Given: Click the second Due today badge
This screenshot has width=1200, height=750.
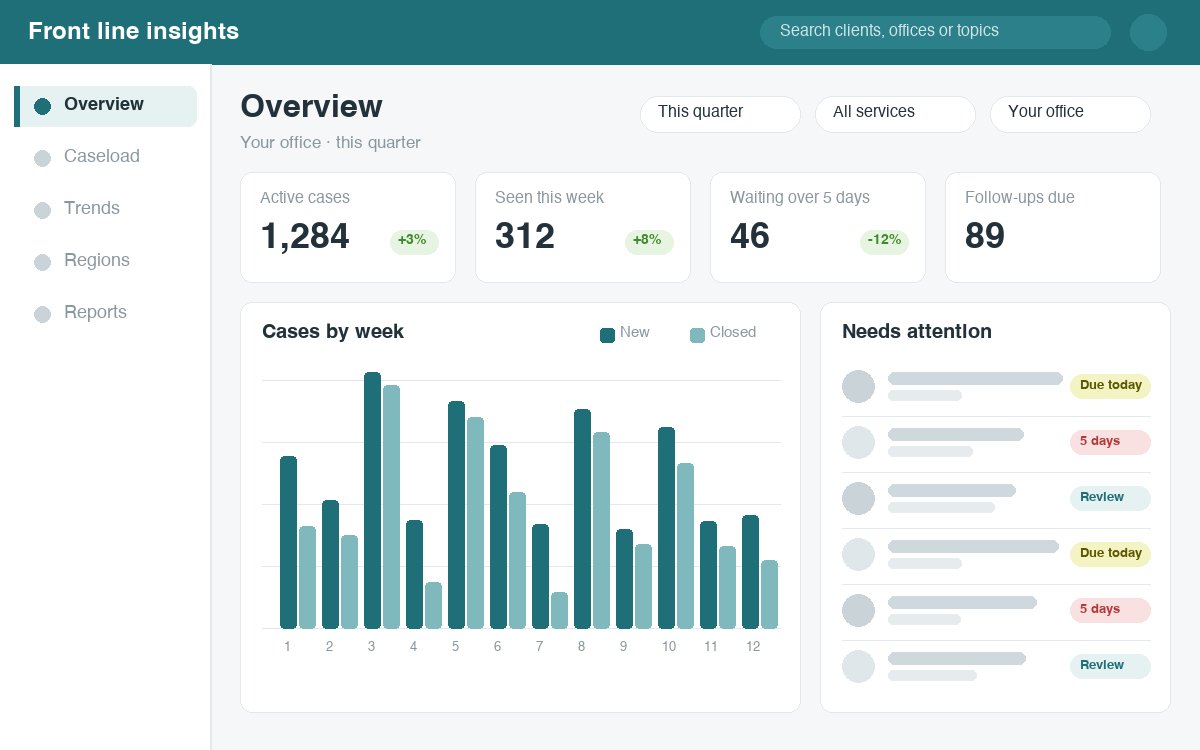Looking at the screenshot, I should click(x=1110, y=554).
